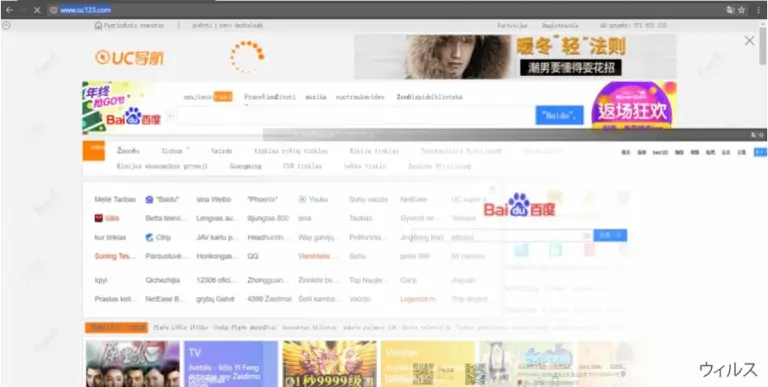Image resolution: width=768 pixels, height=387 pixels.
Task: Go forward using the browser forward arrow
Action: [x=23, y=10]
